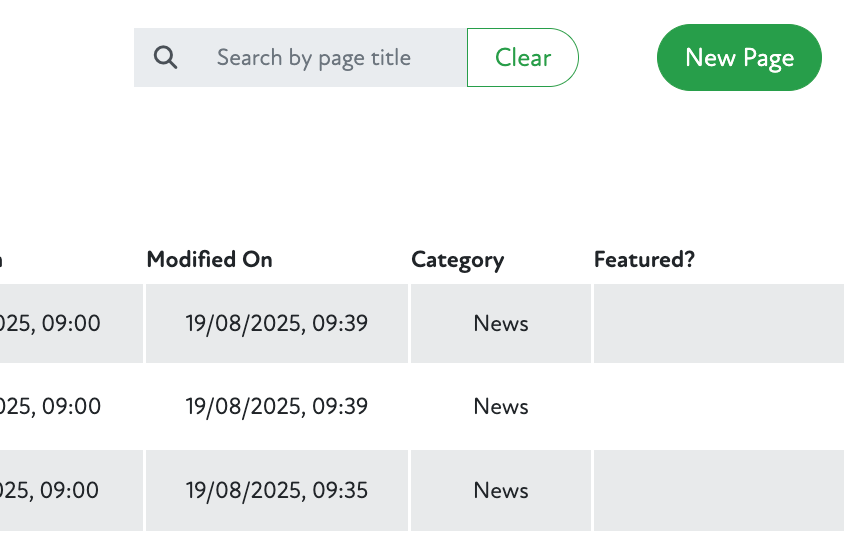Viewport: 844px width, 546px height.
Task: Sort by Modified On column header
Action: tap(209, 260)
